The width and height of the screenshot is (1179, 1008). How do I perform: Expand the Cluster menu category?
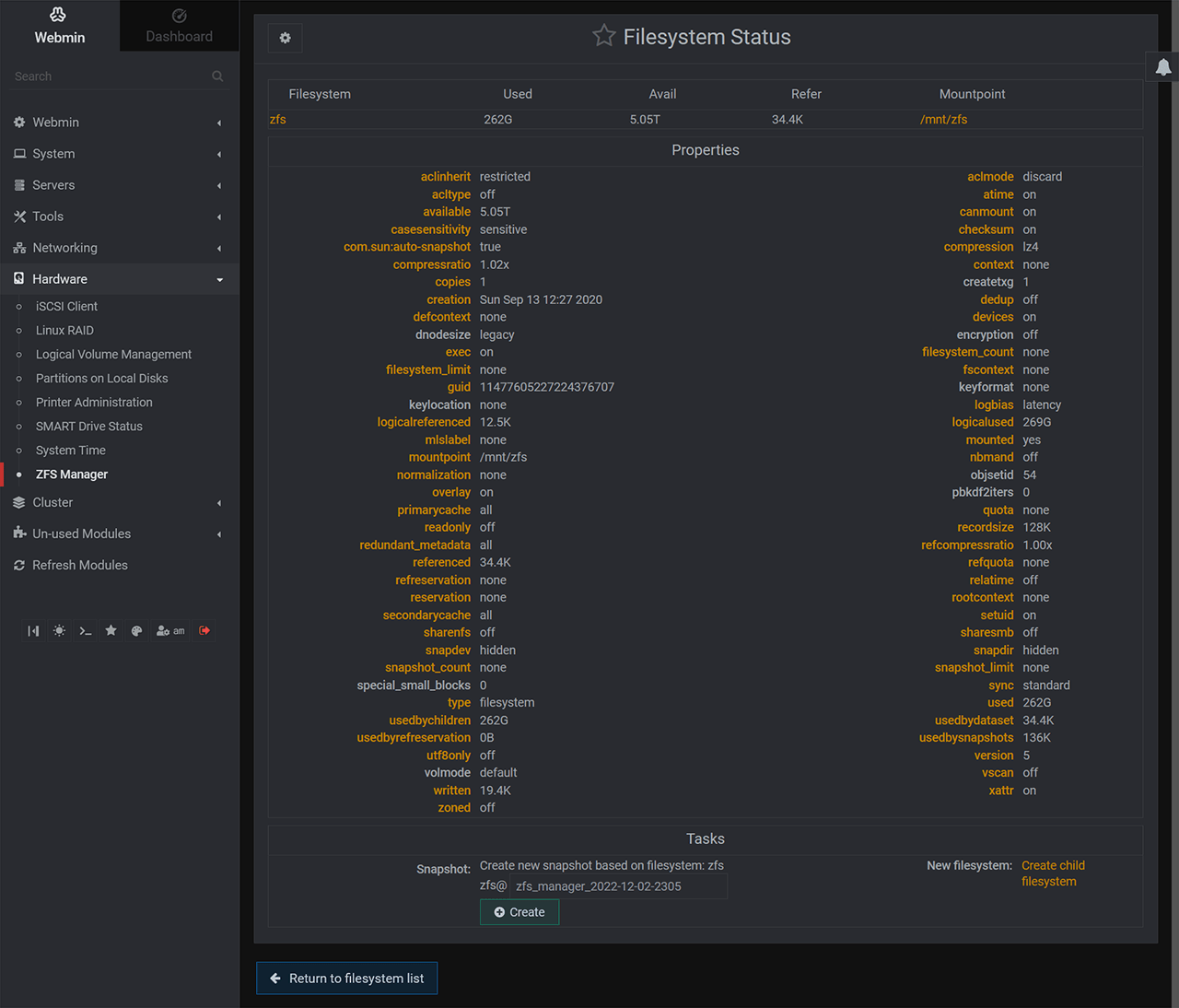point(120,502)
